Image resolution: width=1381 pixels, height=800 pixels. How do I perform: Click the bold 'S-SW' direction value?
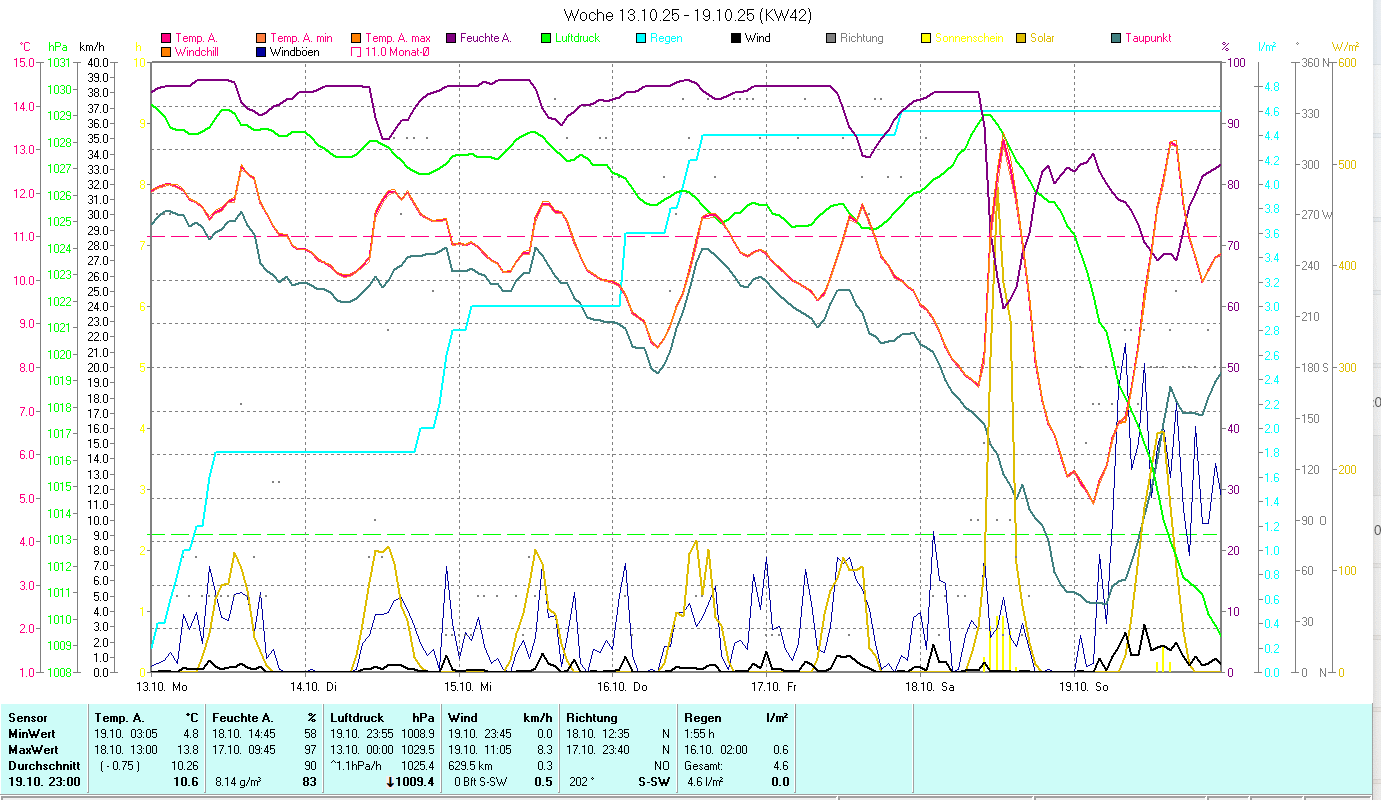coord(653,782)
